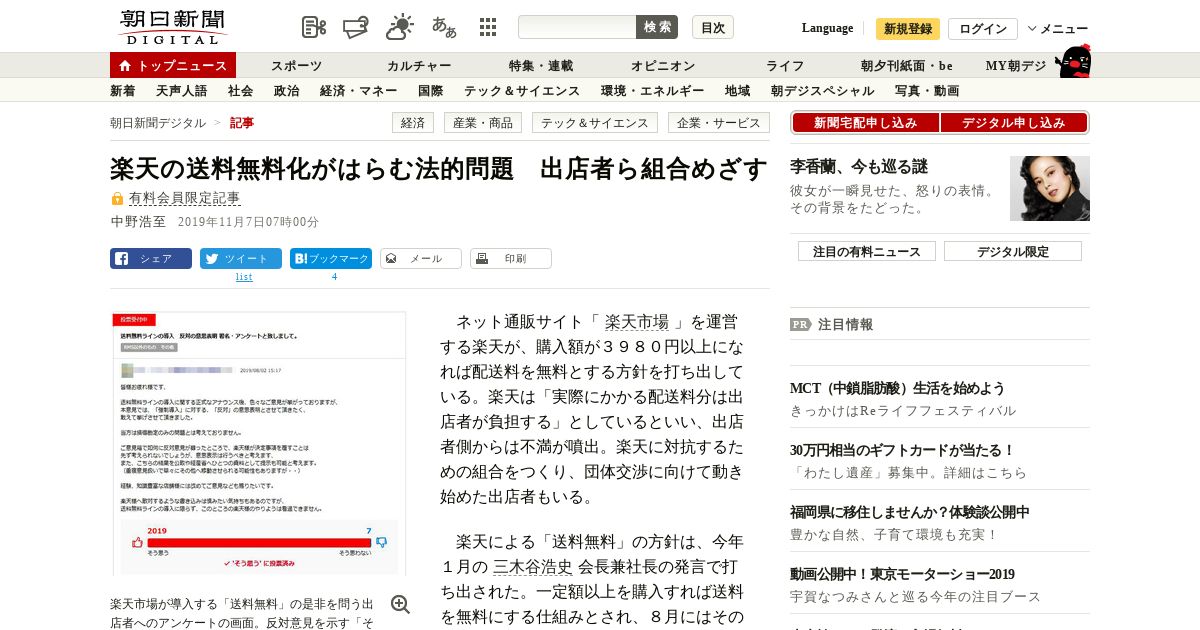Select 地域 in the sub-navigation
Screen dimensions: 1200x630
coord(738,91)
